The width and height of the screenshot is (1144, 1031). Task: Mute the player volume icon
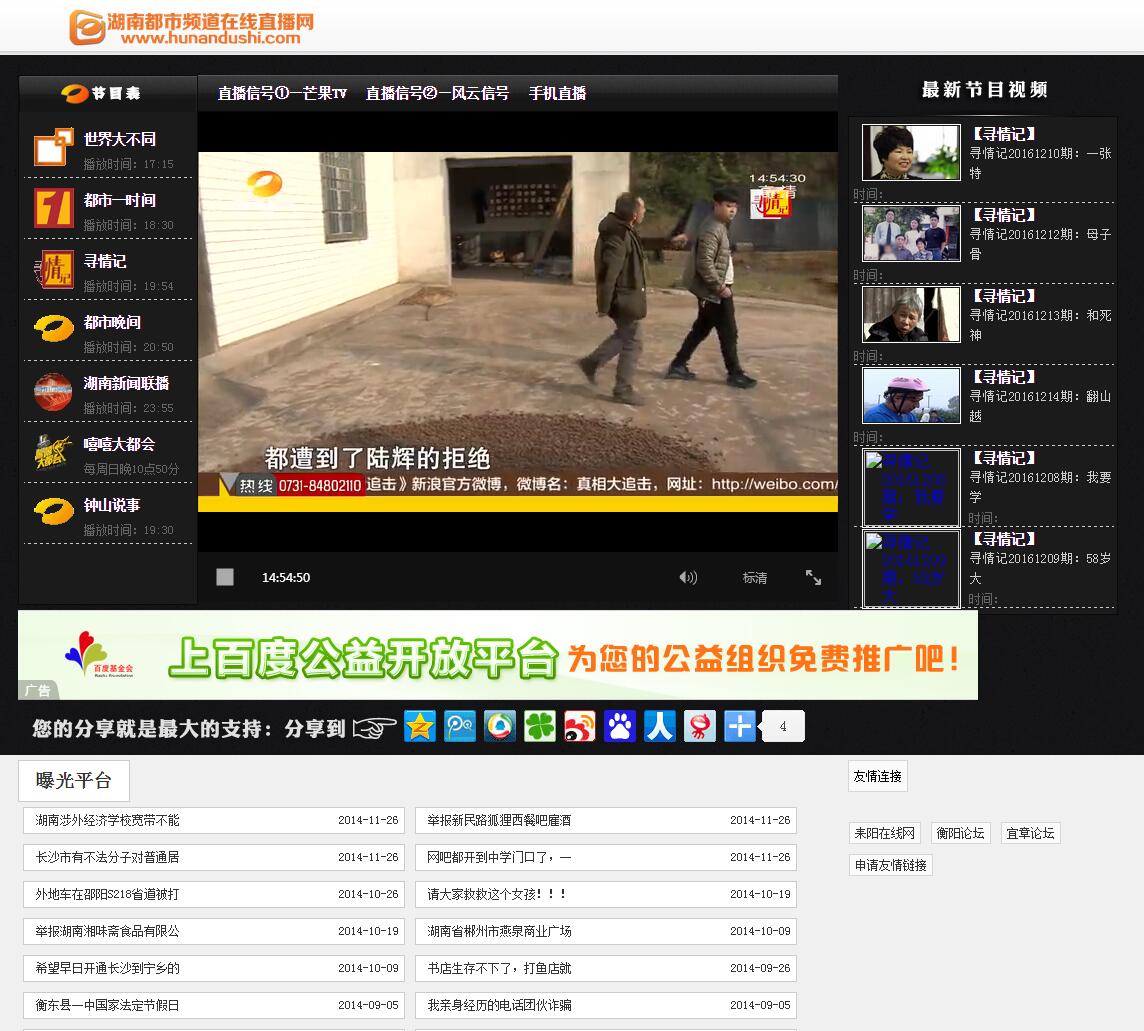tap(688, 577)
